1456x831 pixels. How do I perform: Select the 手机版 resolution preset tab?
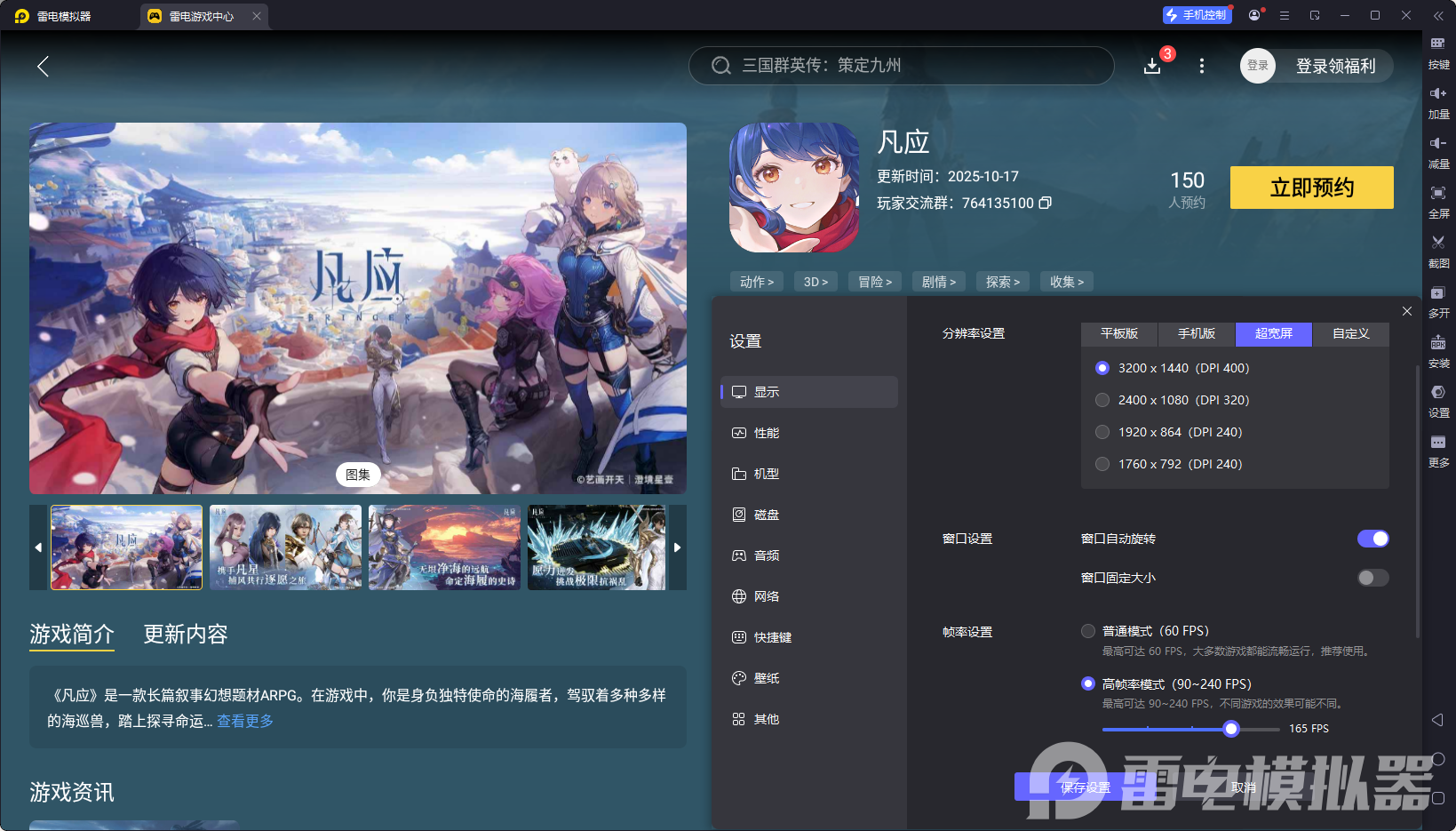[1196, 334]
